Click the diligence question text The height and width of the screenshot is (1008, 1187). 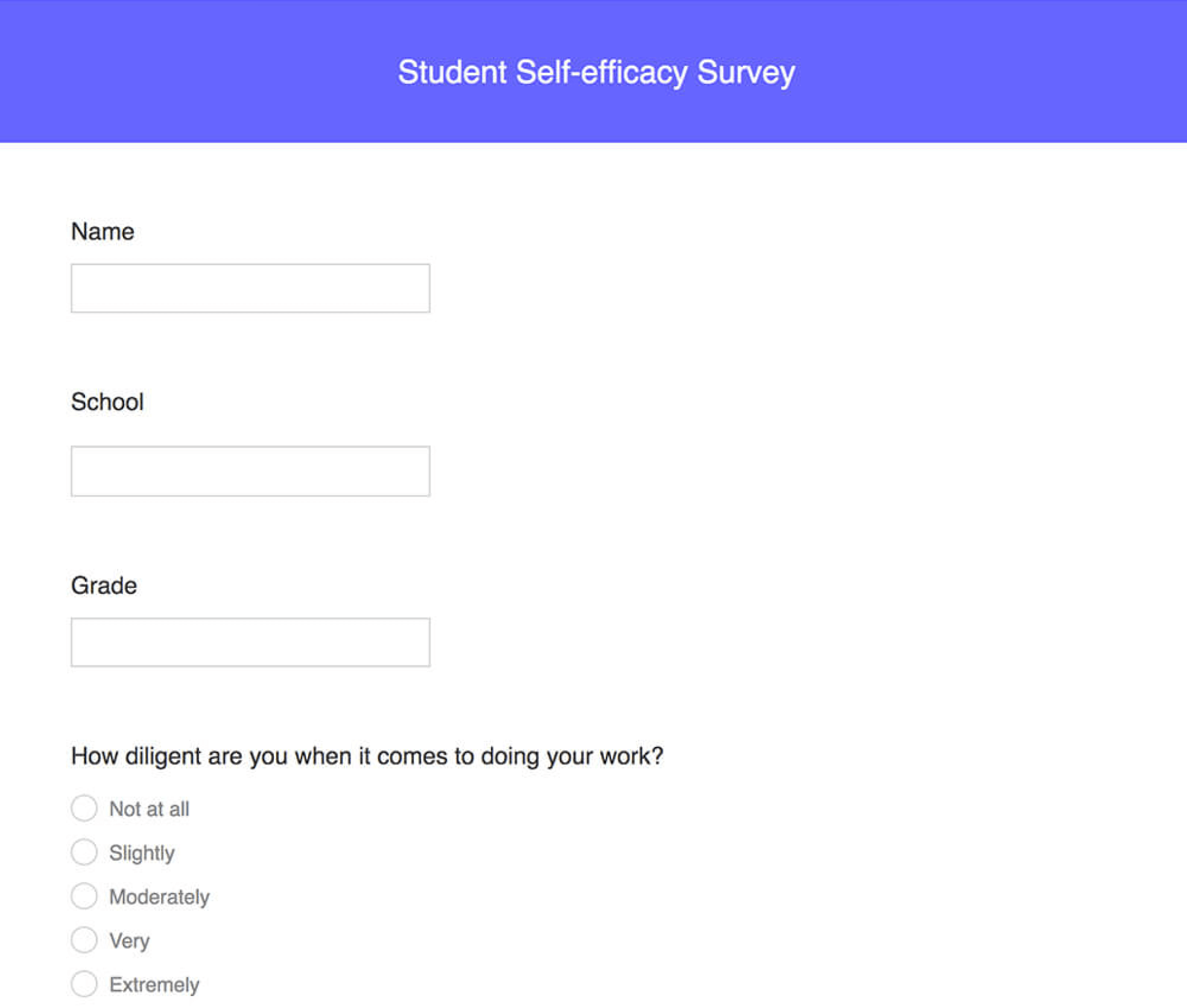click(367, 755)
